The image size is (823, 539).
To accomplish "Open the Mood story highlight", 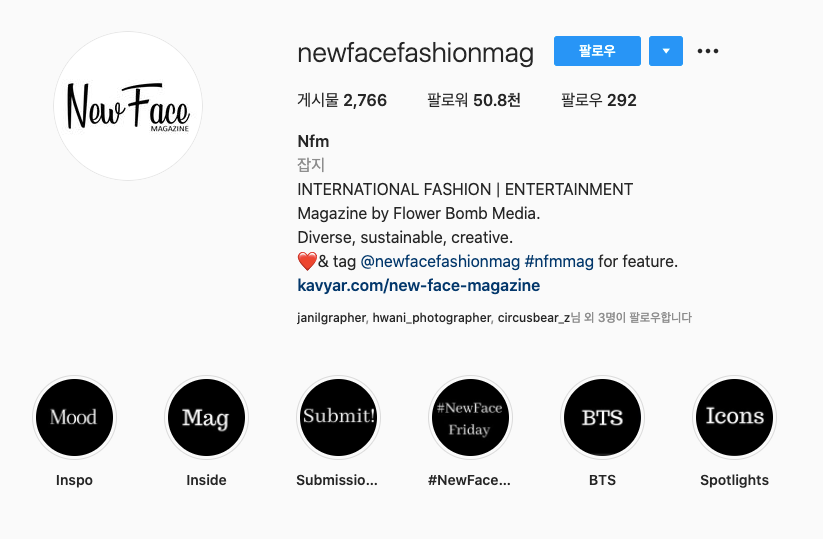I will [x=74, y=418].
